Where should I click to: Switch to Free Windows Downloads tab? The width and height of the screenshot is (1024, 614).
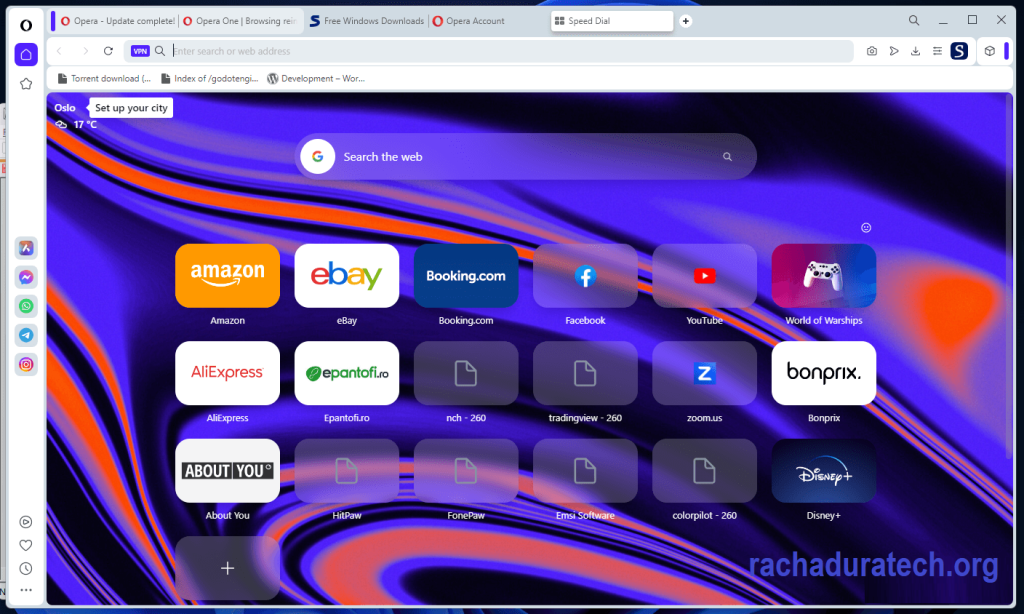(x=367, y=21)
